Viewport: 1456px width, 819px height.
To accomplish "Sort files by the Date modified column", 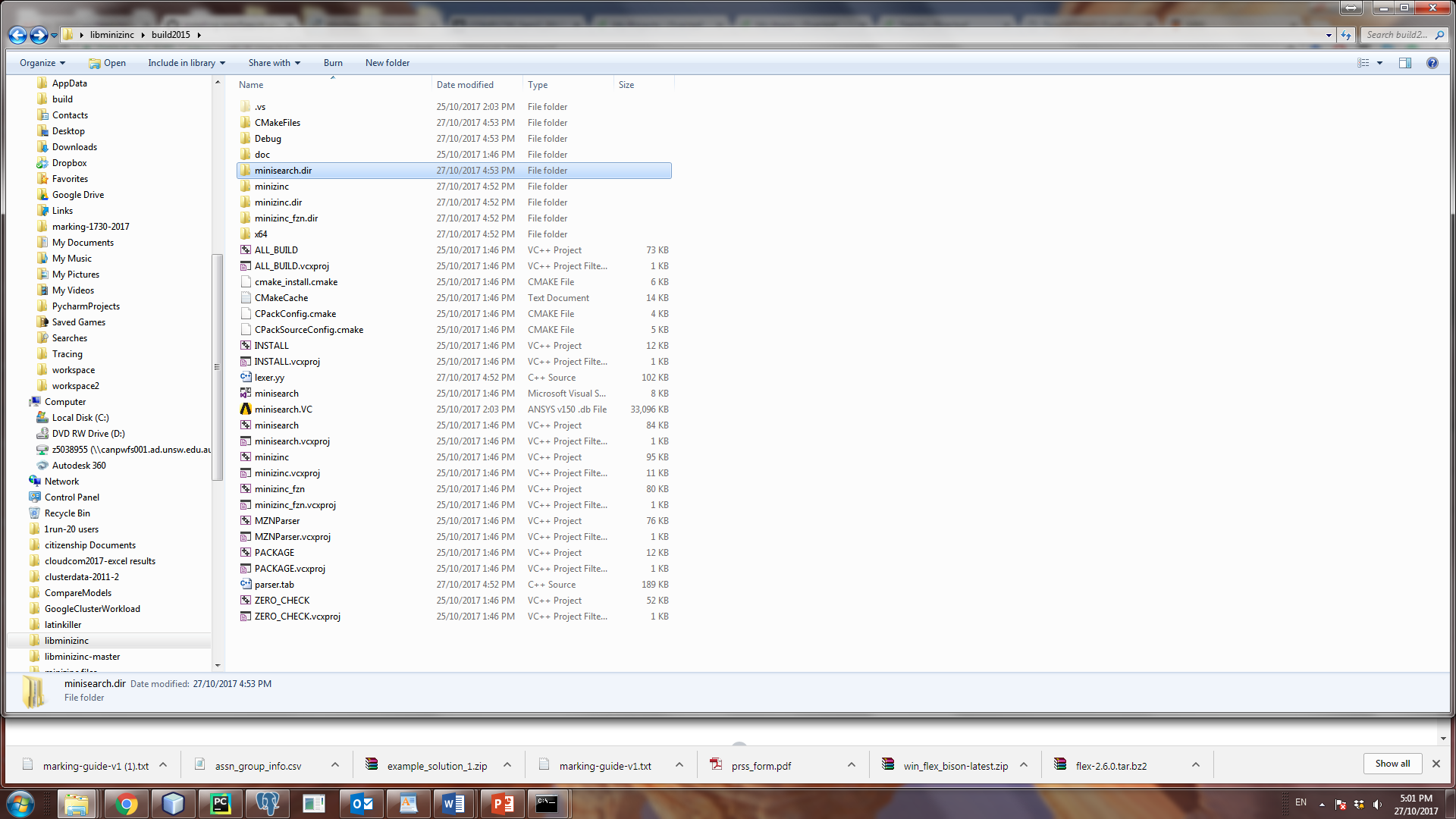I will coord(465,85).
